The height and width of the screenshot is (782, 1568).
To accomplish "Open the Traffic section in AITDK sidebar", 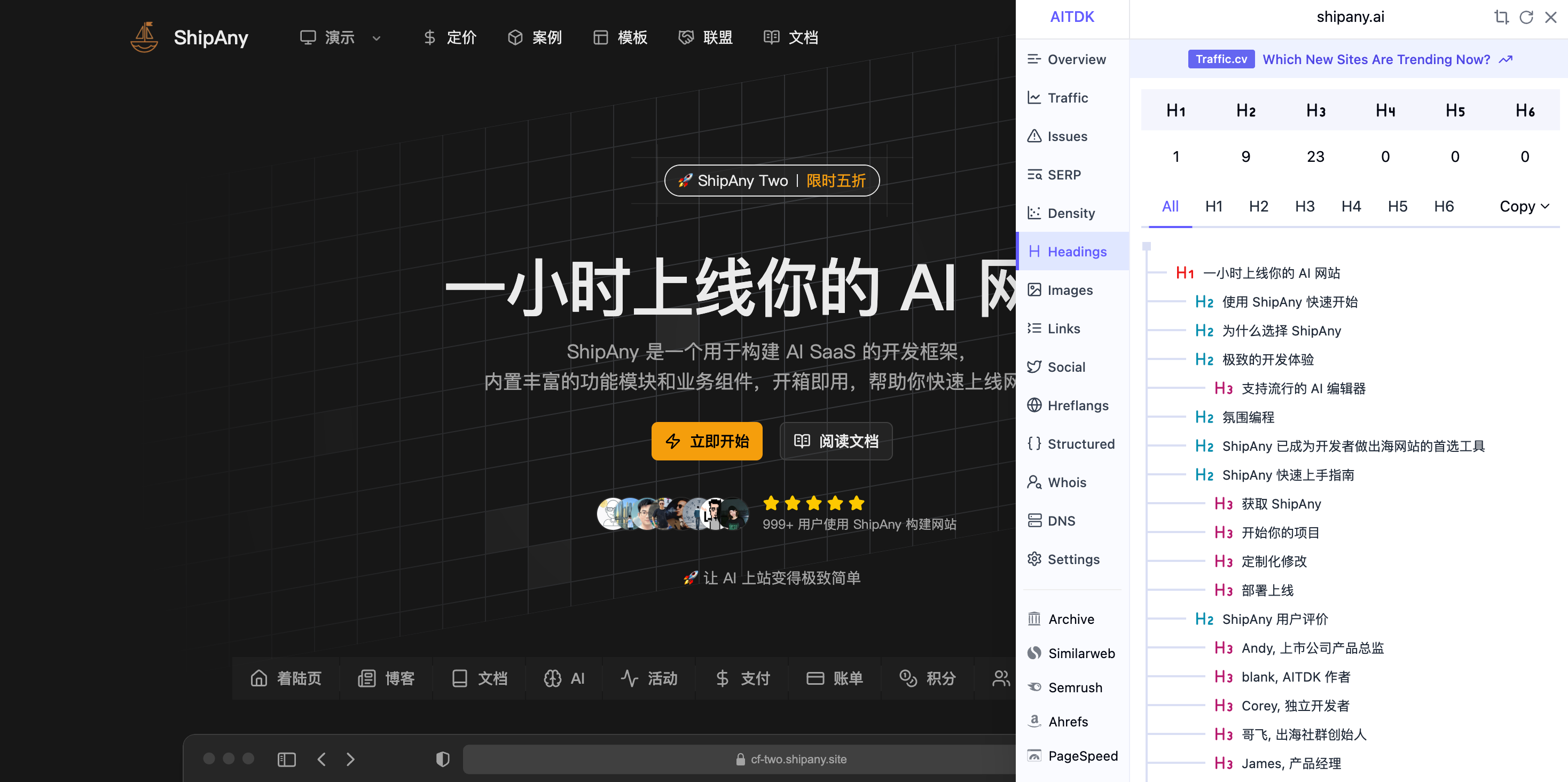I will [x=1067, y=97].
